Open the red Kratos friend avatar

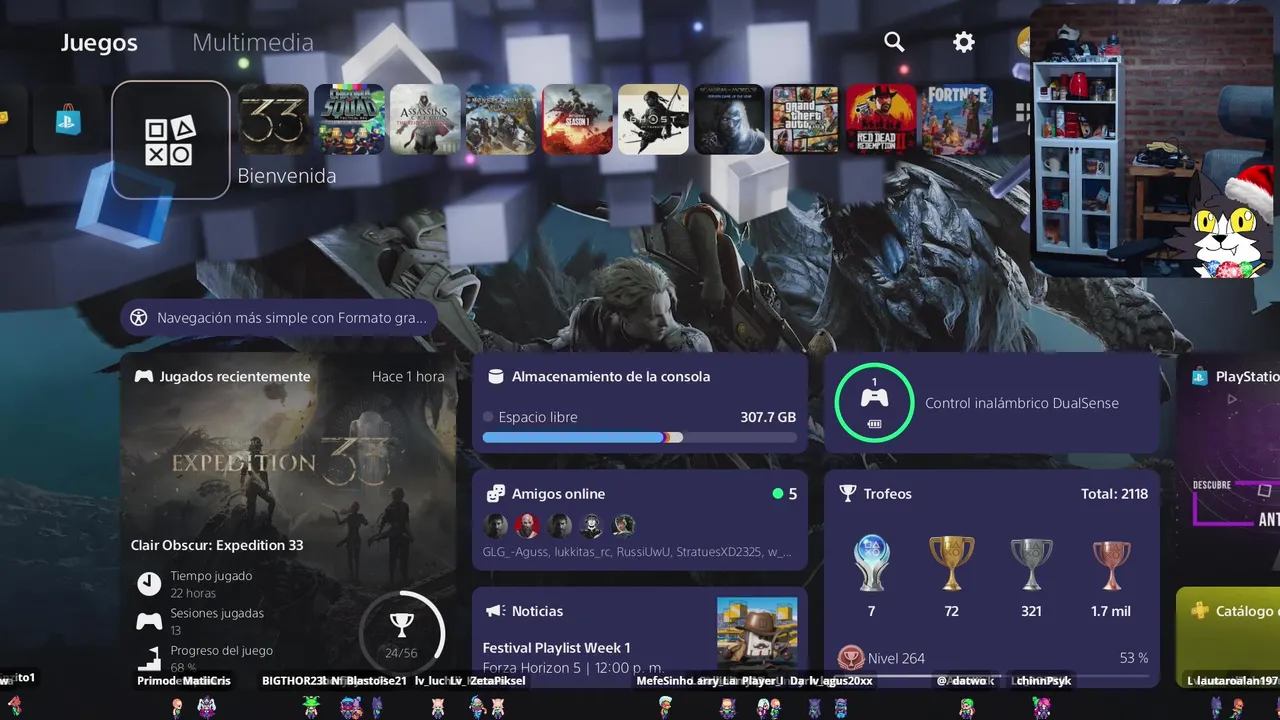pos(527,525)
